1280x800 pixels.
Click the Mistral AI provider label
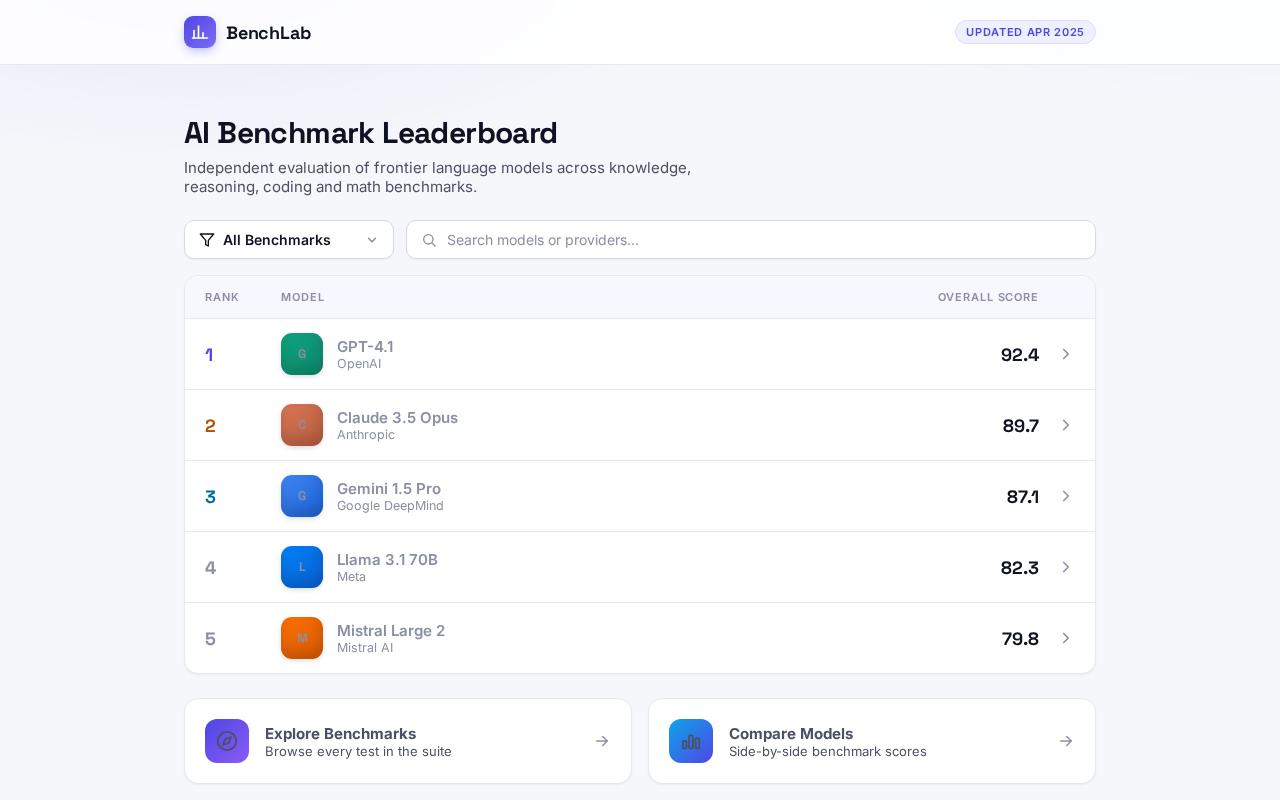[365, 648]
